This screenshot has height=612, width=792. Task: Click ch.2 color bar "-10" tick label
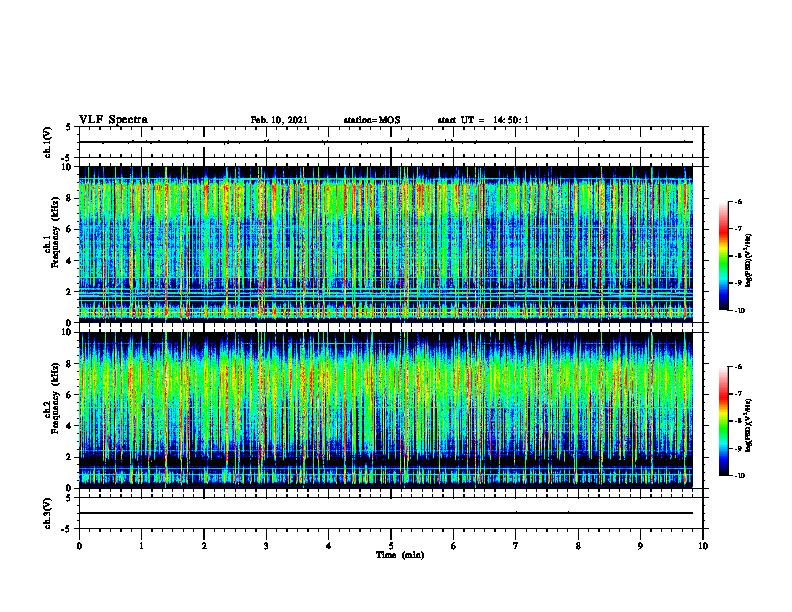[x=740, y=476]
